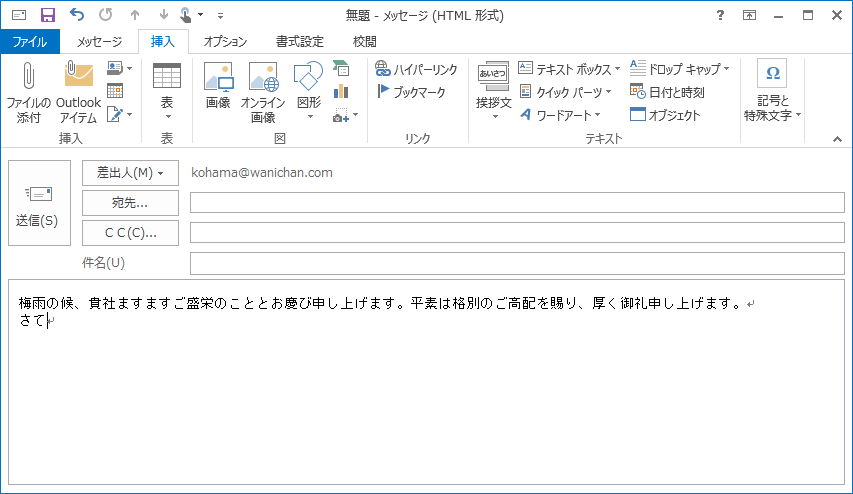The image size is (853, 494).
Task: Collapse the ribbon with the chevron
Action: click(837, 139)
